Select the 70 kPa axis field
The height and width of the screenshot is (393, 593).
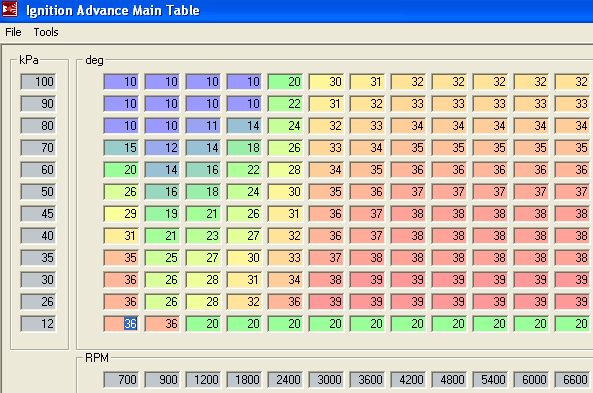click(x=38, y=148)
